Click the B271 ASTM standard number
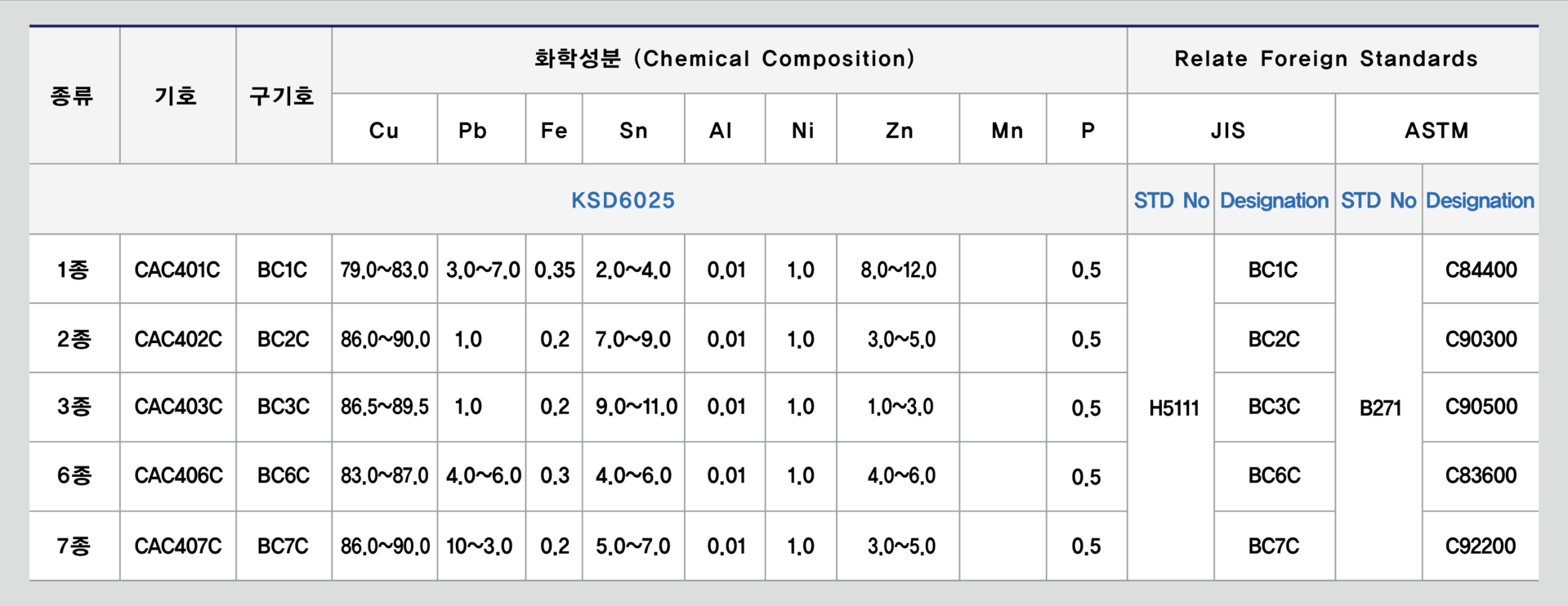 pyautogui.click(x=1380, y=408)
